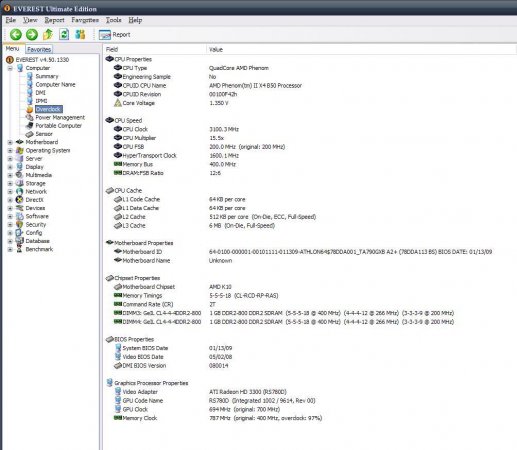Viewport: 517px width, 450px height.
Task: Select the Motherboard ID row
Action: click(310, 252)
